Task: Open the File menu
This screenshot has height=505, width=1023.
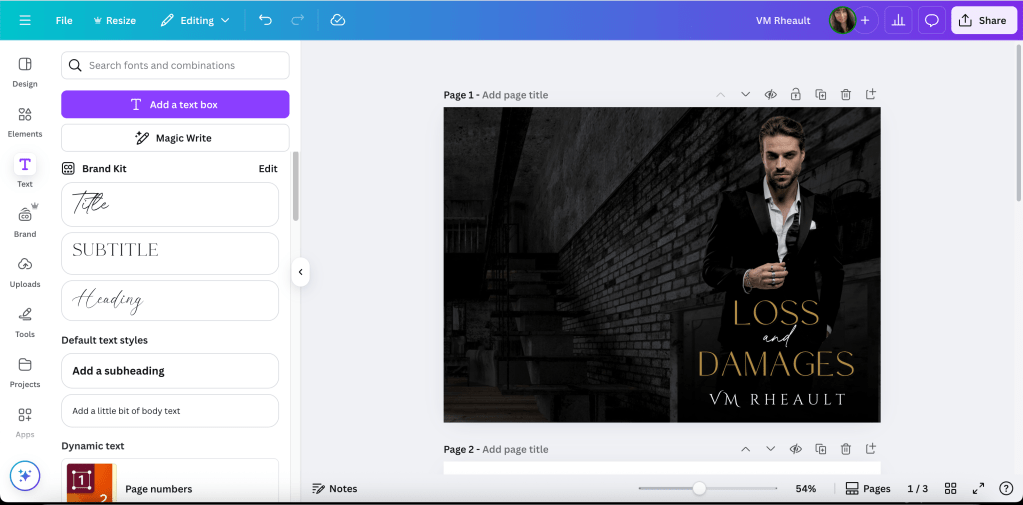Action: click(x=64, y=20)
